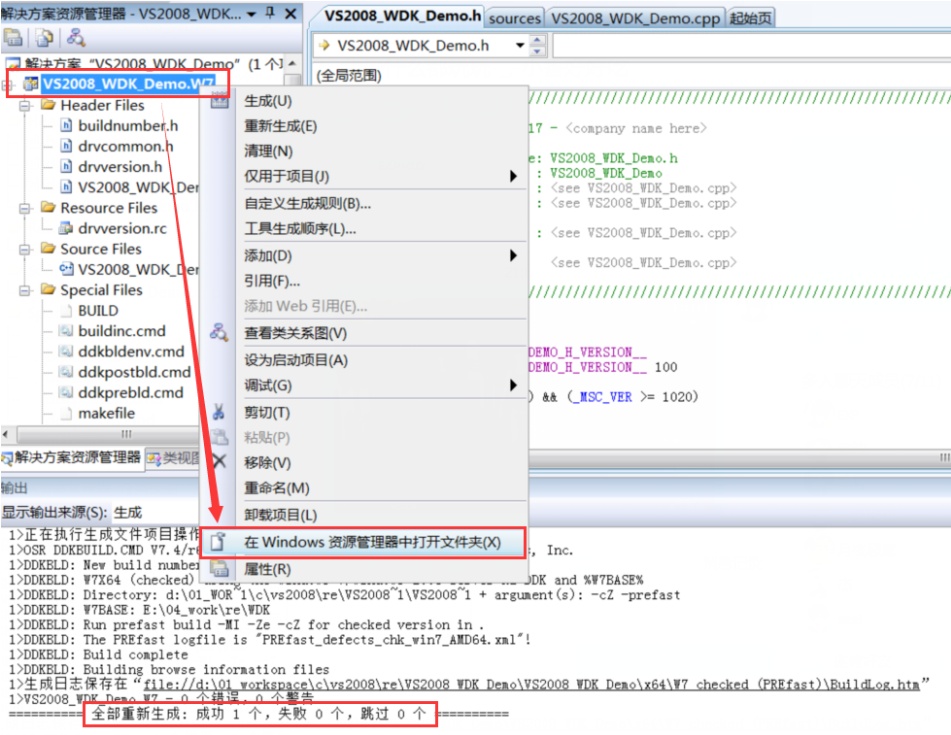Image resolution: width=951 pixels, height=735 pixels.
Task: Close the Solution Explorer panel
Action: [x=291, y=13]
